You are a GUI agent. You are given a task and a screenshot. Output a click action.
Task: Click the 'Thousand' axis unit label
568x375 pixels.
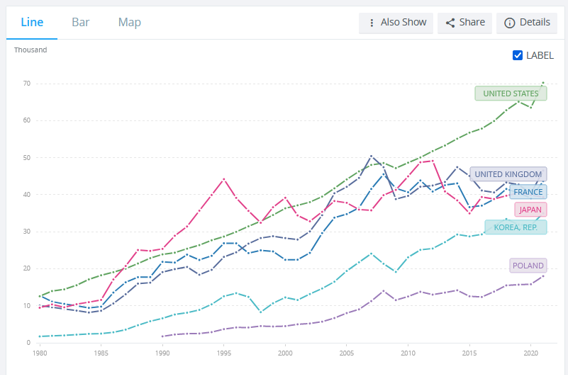(x=30, y=50)
